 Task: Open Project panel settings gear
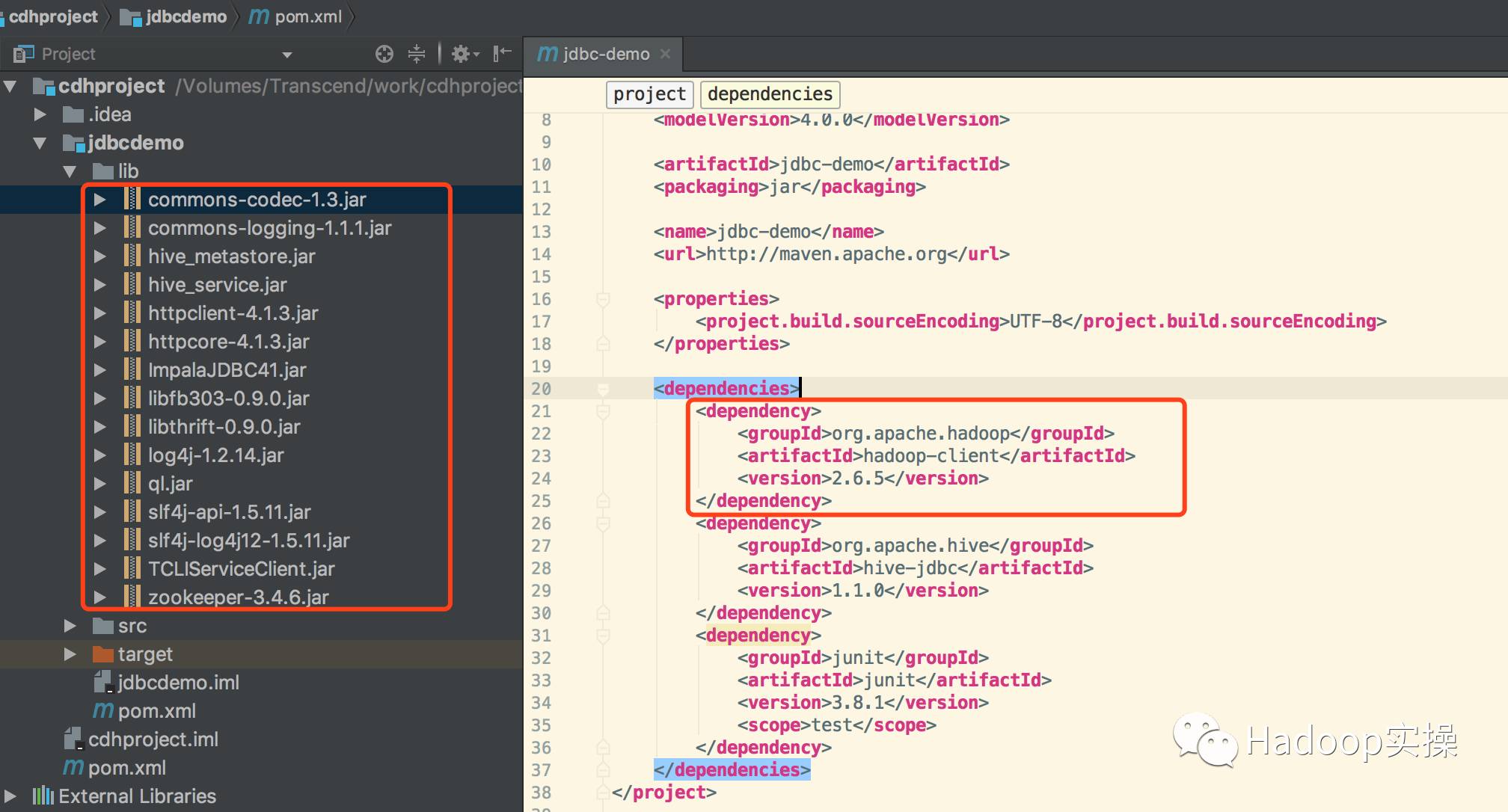pyautogui.click(x=461, y=54)
